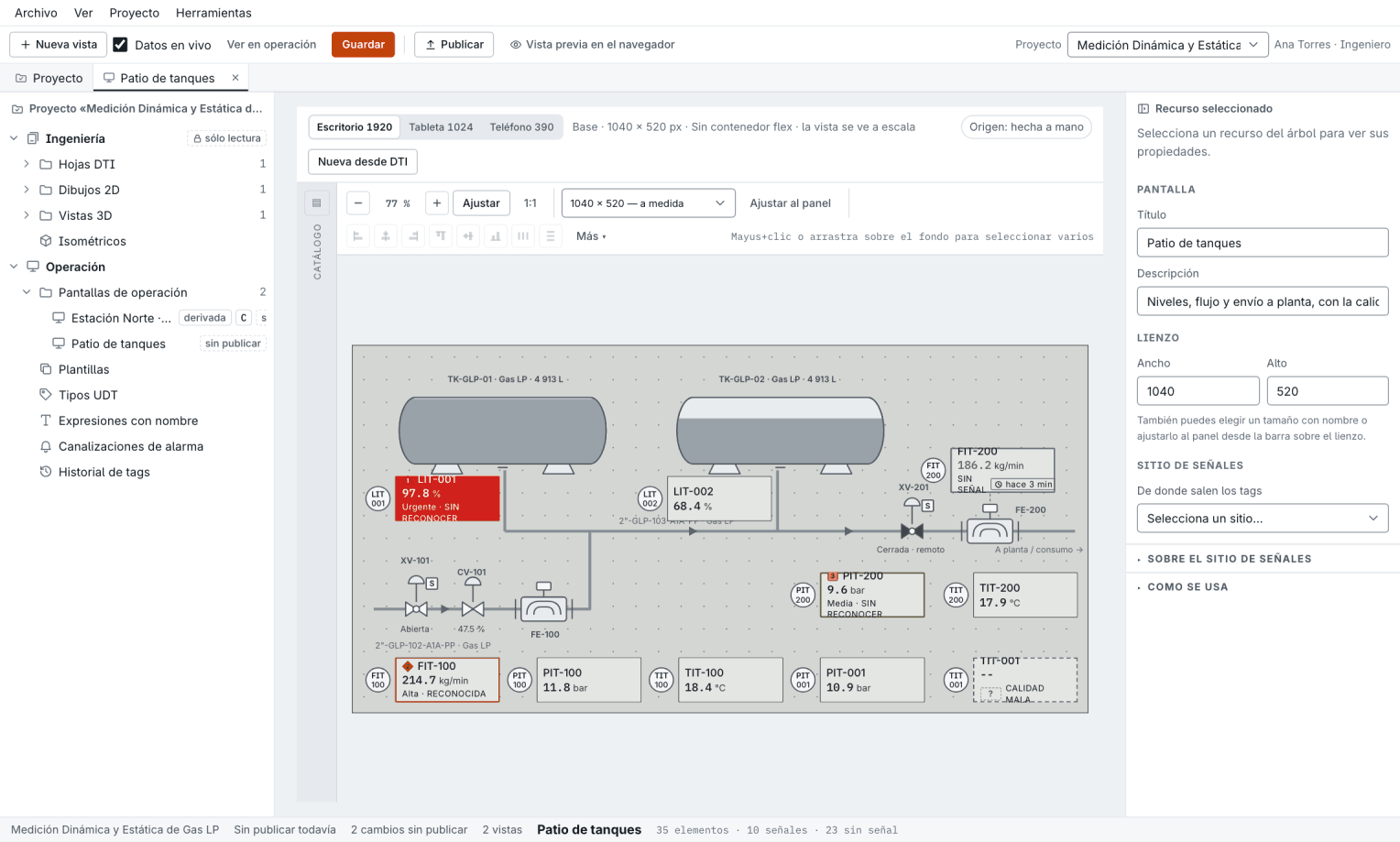Click the align top edges icon

441,236
